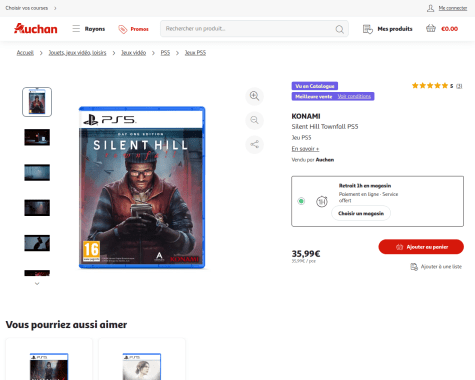Click the magnifier search icon
Viewport: 475px width, 380px height.
tap(340, 29)
